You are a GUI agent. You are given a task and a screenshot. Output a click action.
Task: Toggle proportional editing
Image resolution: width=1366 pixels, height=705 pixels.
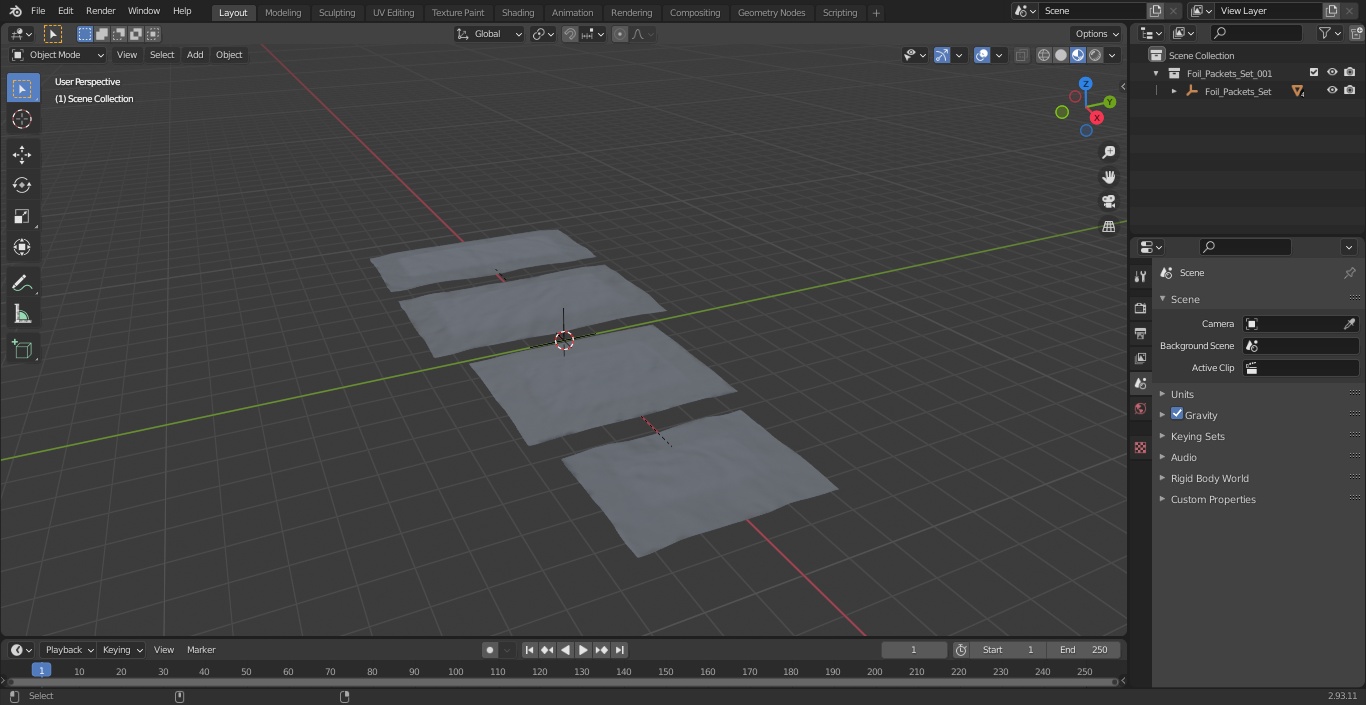[x=620, y=34]
